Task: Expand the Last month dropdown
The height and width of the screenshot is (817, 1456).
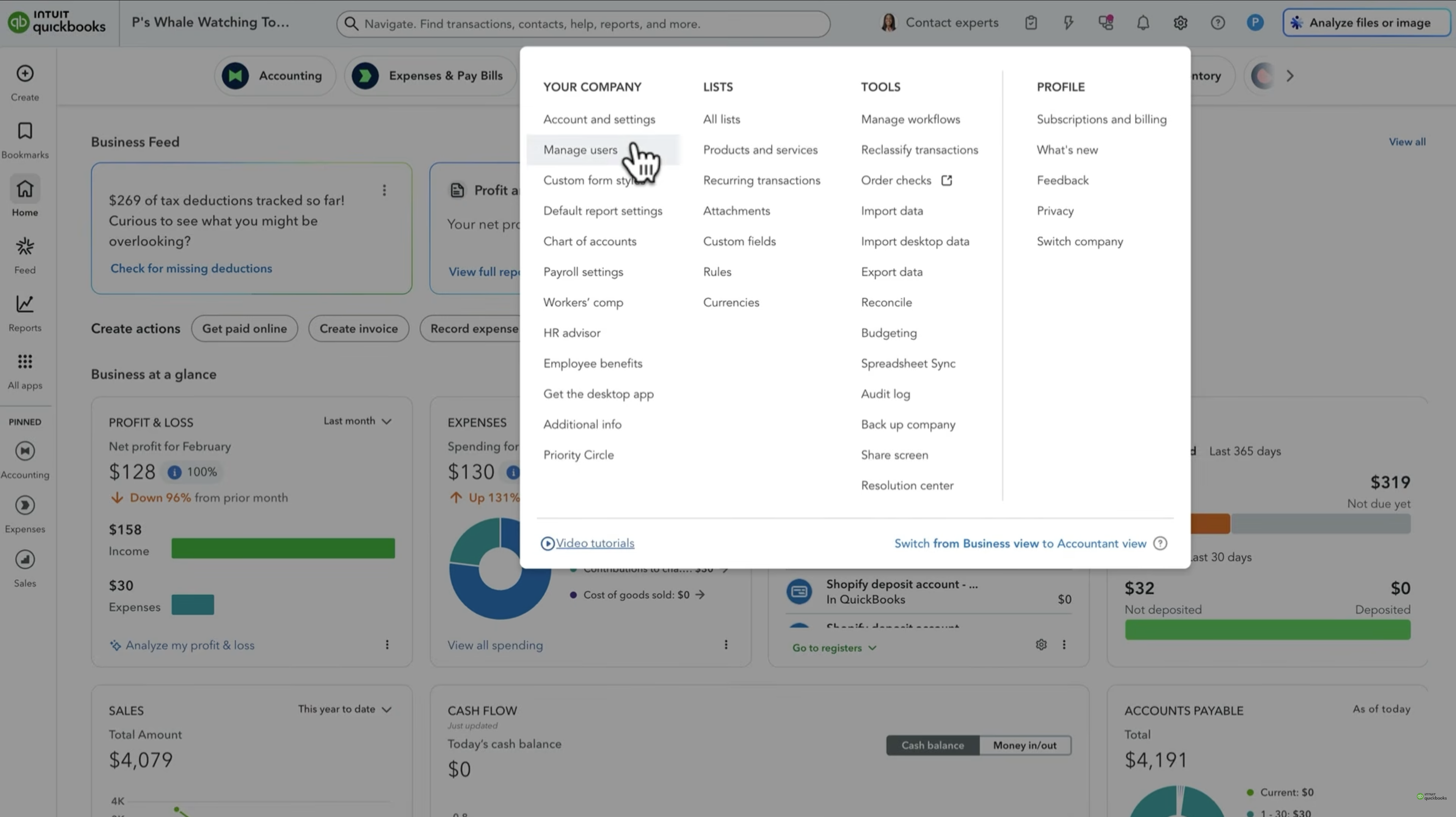Action: coord(357,421)
